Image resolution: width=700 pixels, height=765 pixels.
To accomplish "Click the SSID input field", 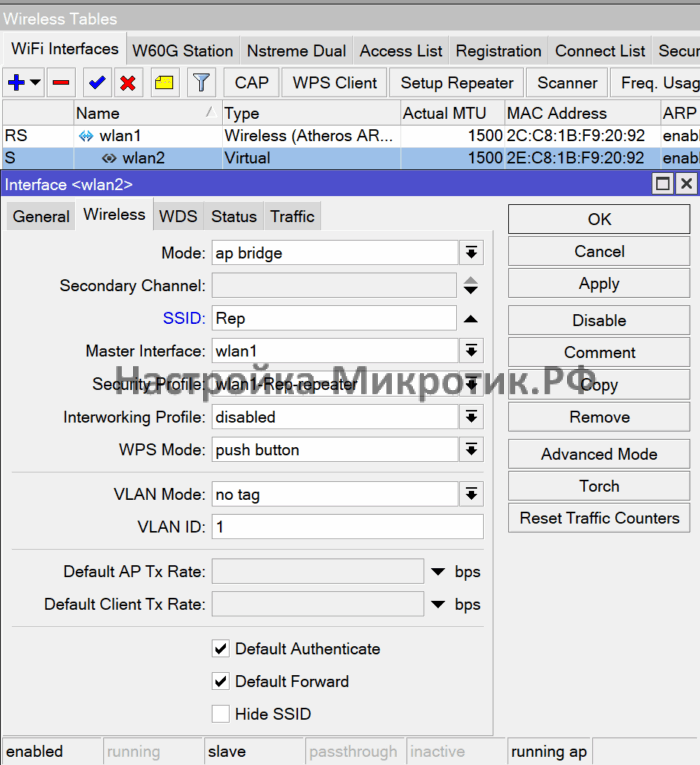I will pyautogui.click(x=334, y=318).
